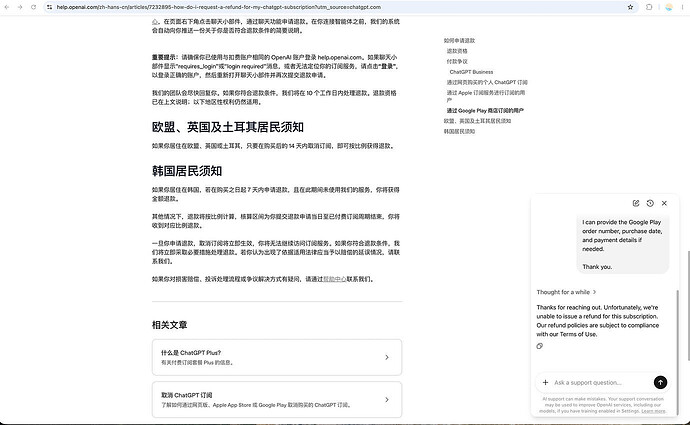Send the support message with arrow button
690x425 pixels.
[x=660, y=382]
